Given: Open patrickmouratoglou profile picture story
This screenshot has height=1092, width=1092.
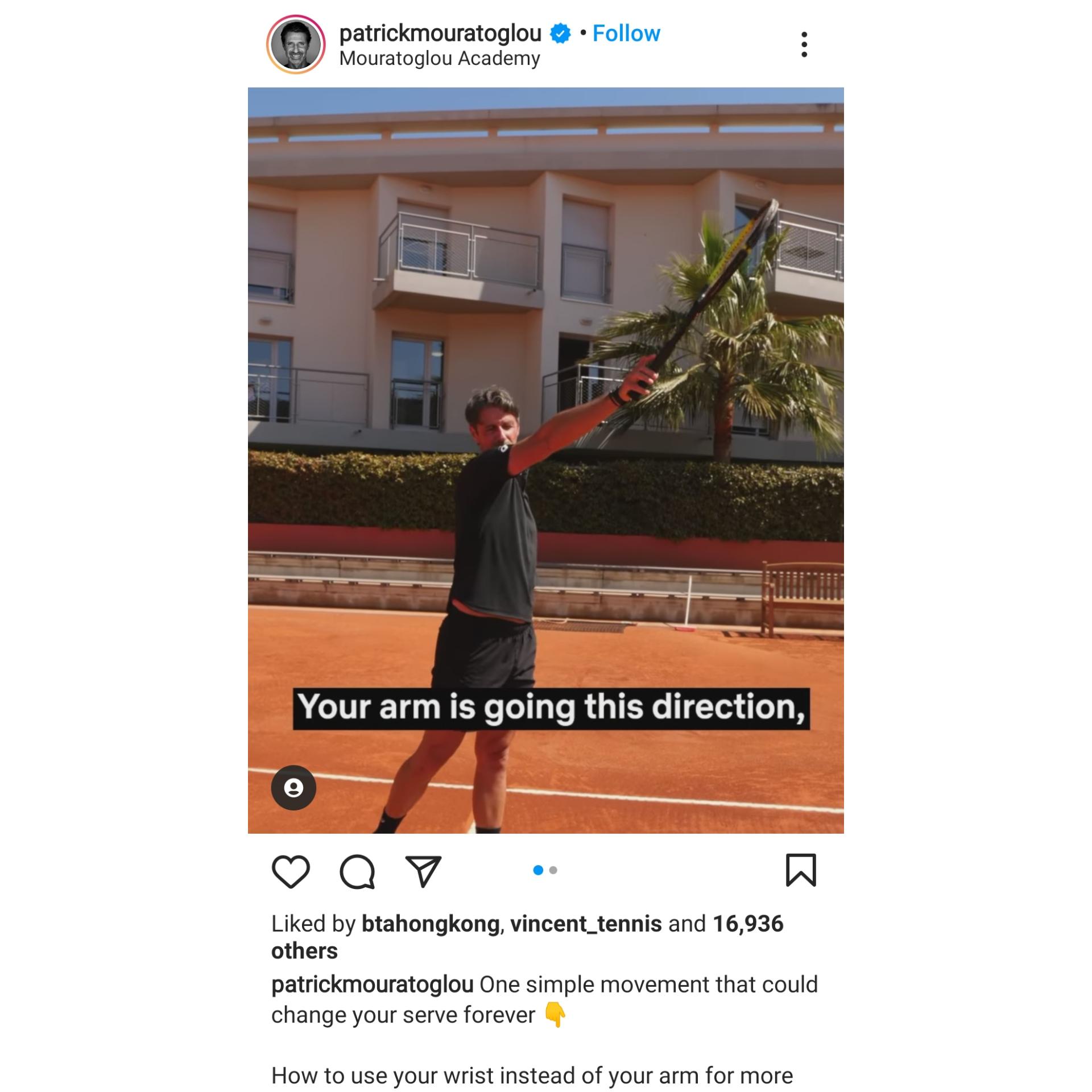Looking at the screenshot, I should (296, 44).
